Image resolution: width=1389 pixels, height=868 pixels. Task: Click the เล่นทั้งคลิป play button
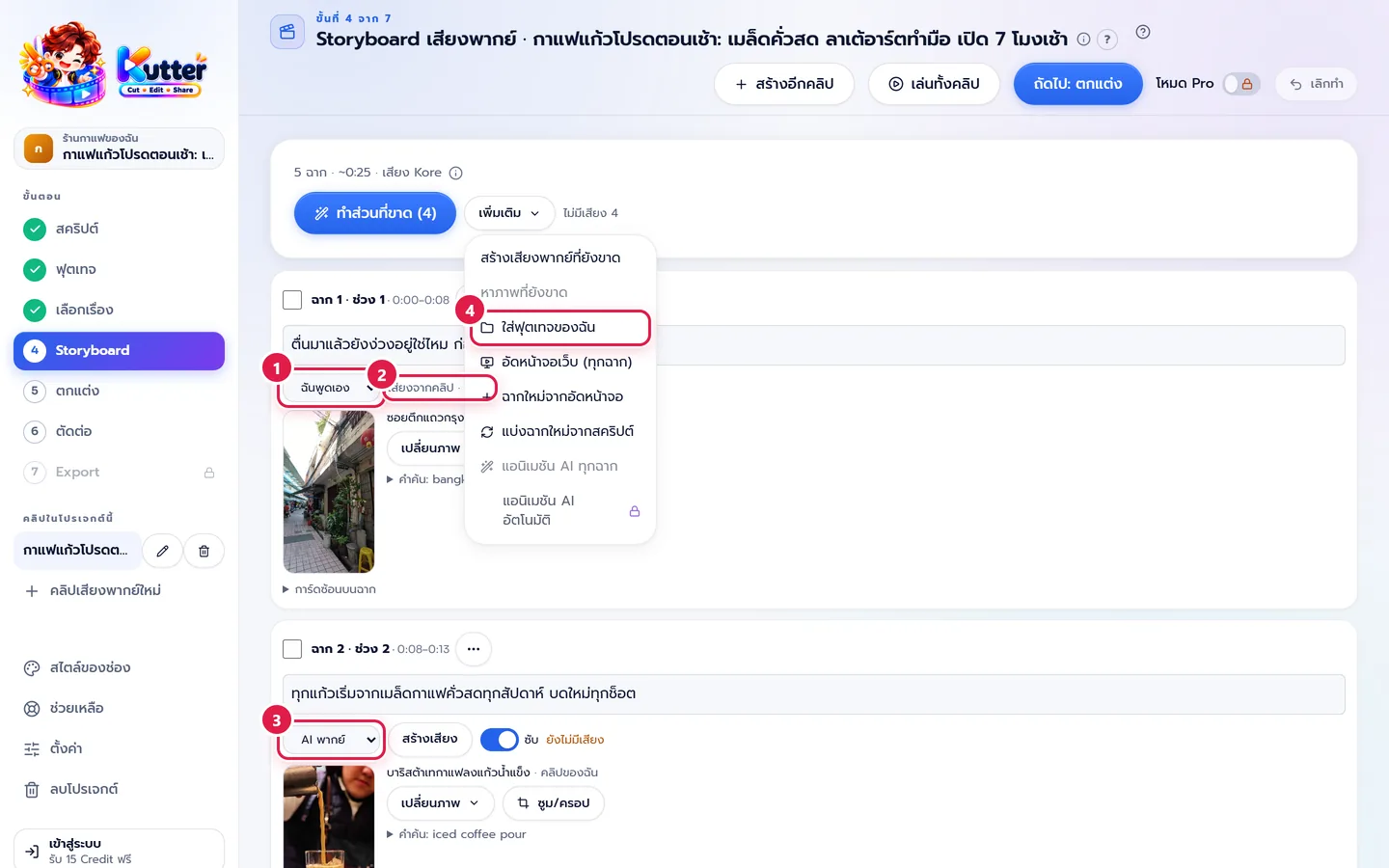934,84
